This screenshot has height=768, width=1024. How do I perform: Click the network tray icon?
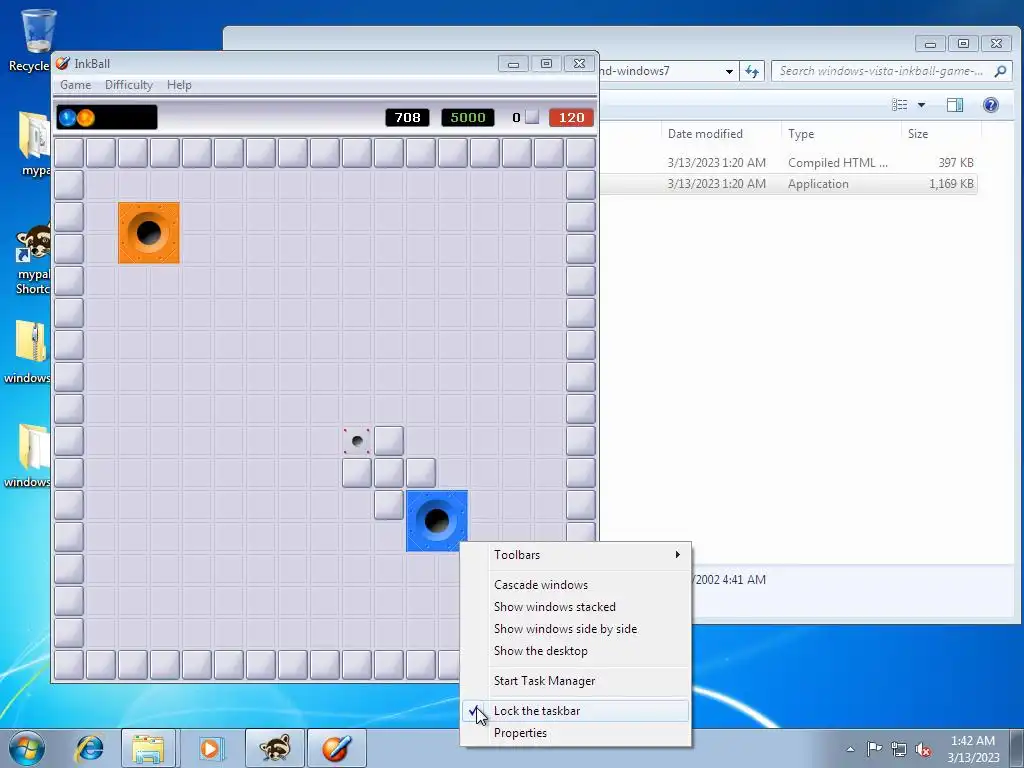tap(899, 749)
